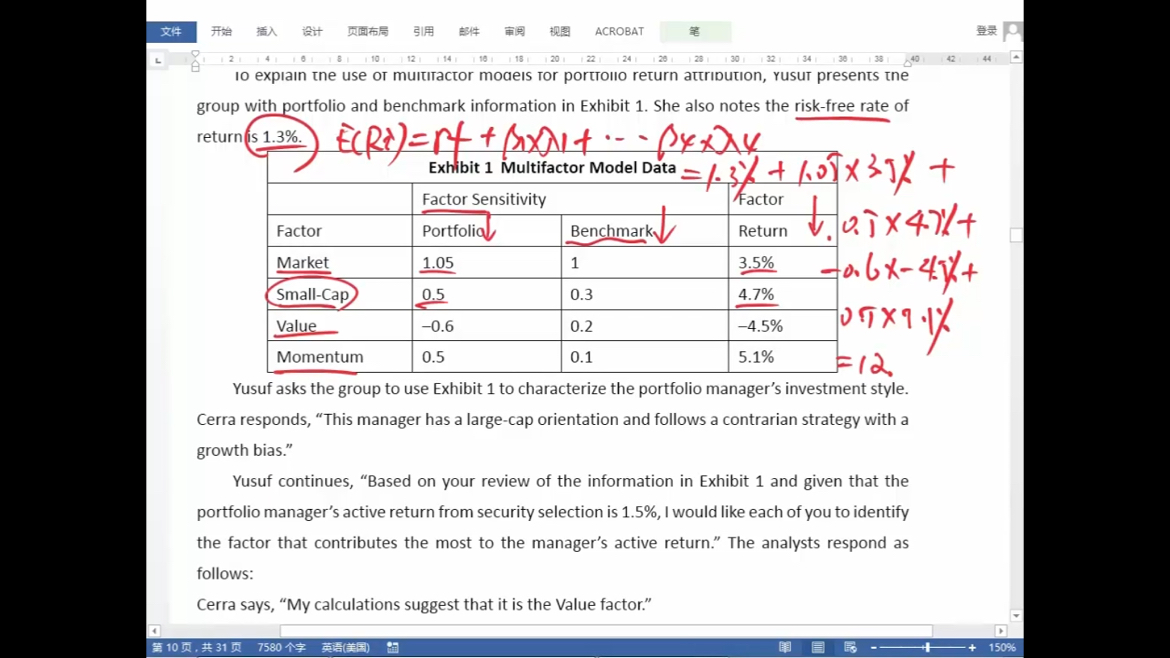This screenshot has height=658, width=1170.
Task: Click the line 'Cerra says, "My calculations...'
Action: (424, 604)
